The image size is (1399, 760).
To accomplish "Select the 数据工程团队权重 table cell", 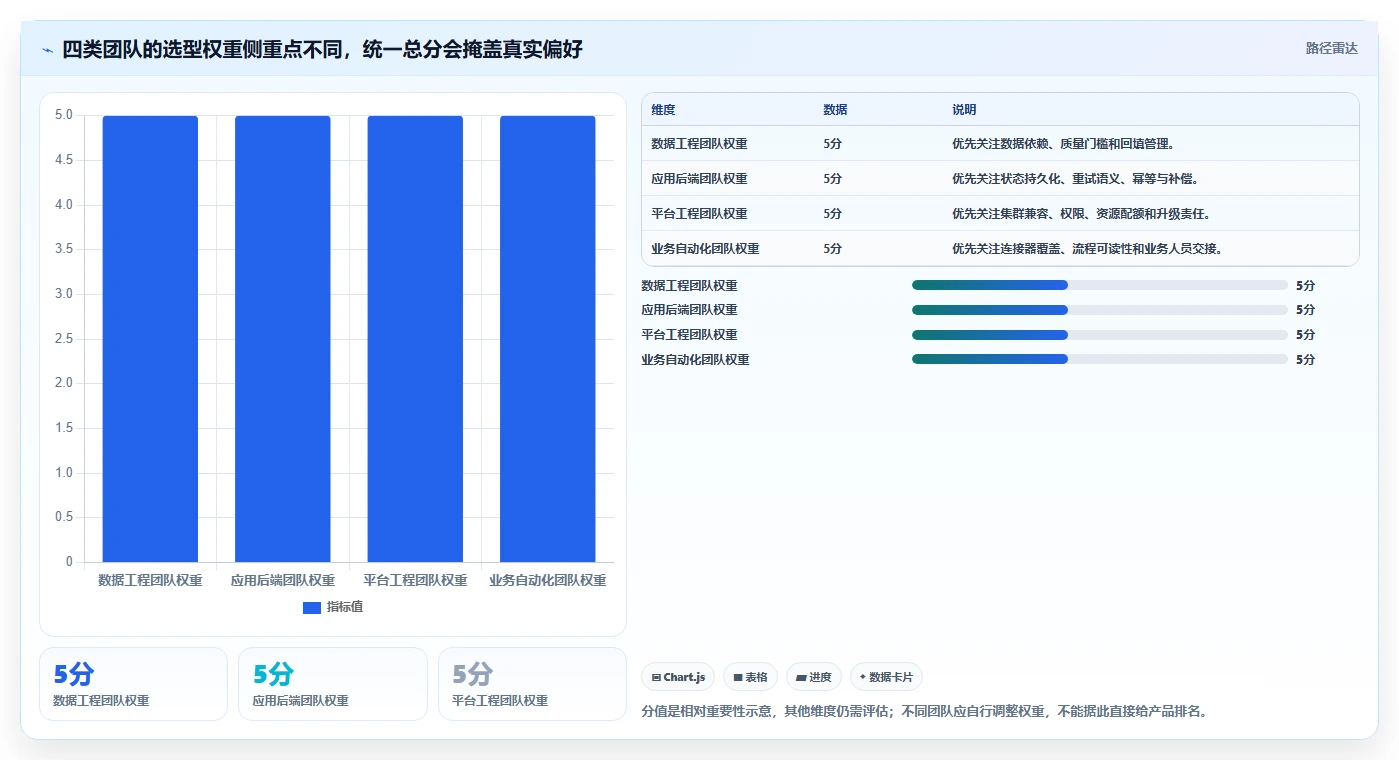I will pyautogui.click(x=699, y=144).
